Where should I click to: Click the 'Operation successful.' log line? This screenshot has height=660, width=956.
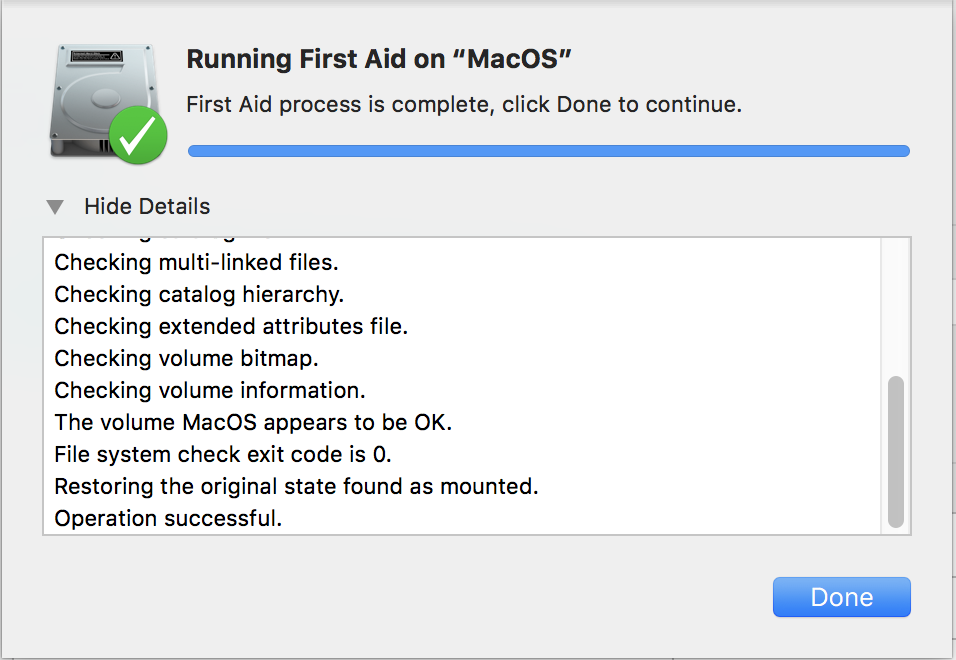click(x=168, y=519)
